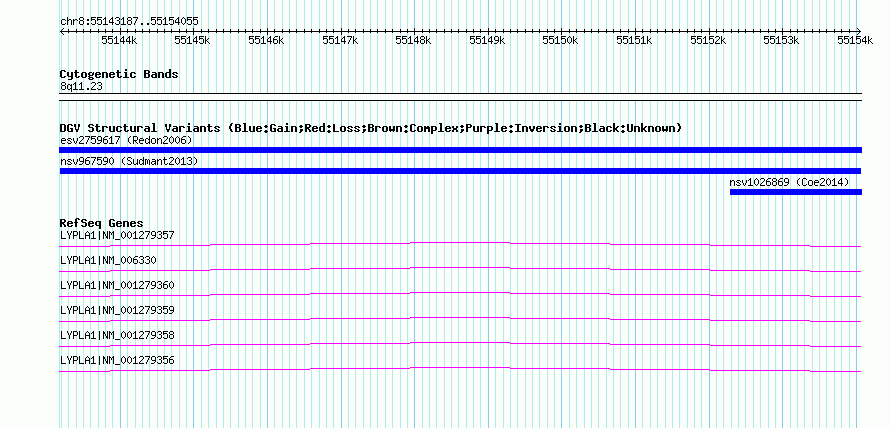Image resolution: width=890 pixels, height=428 pixels.
Task: Click the magenta gene line of NM_001279356
Action: tap(460, 368)
